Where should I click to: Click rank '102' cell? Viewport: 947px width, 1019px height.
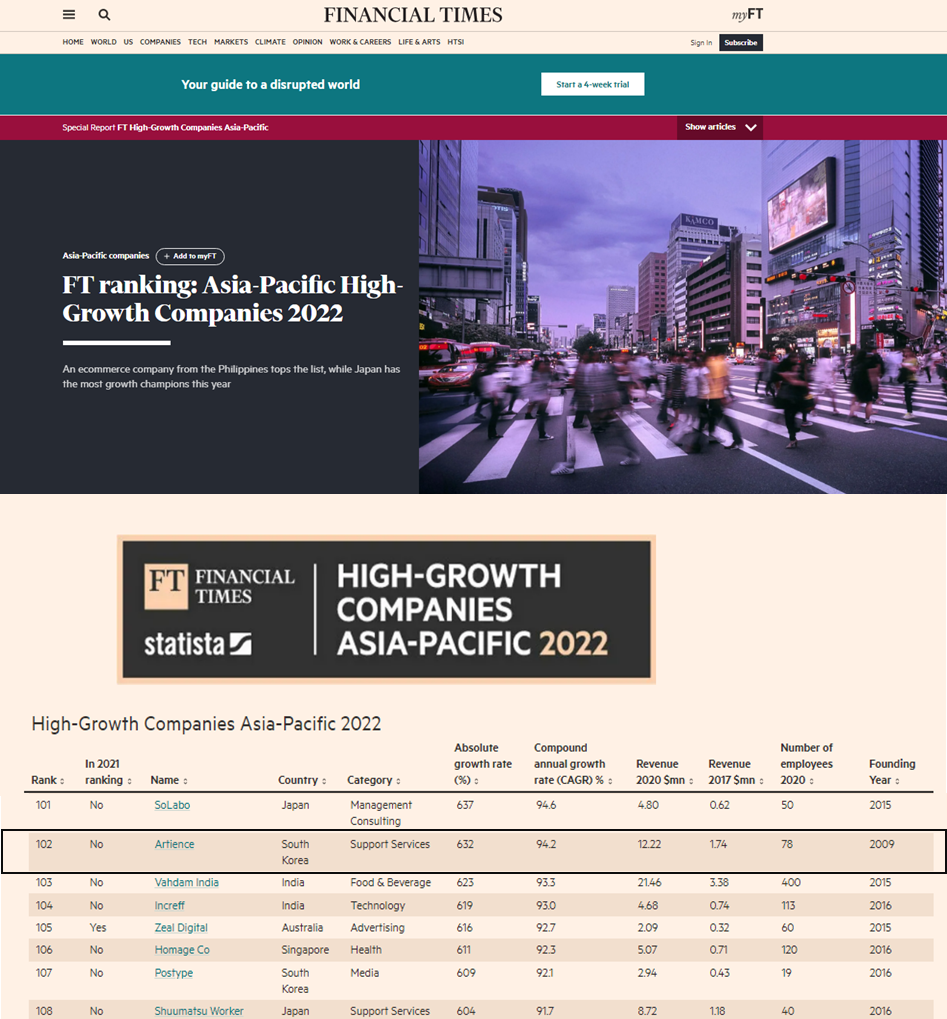click(x=44, y=844)
